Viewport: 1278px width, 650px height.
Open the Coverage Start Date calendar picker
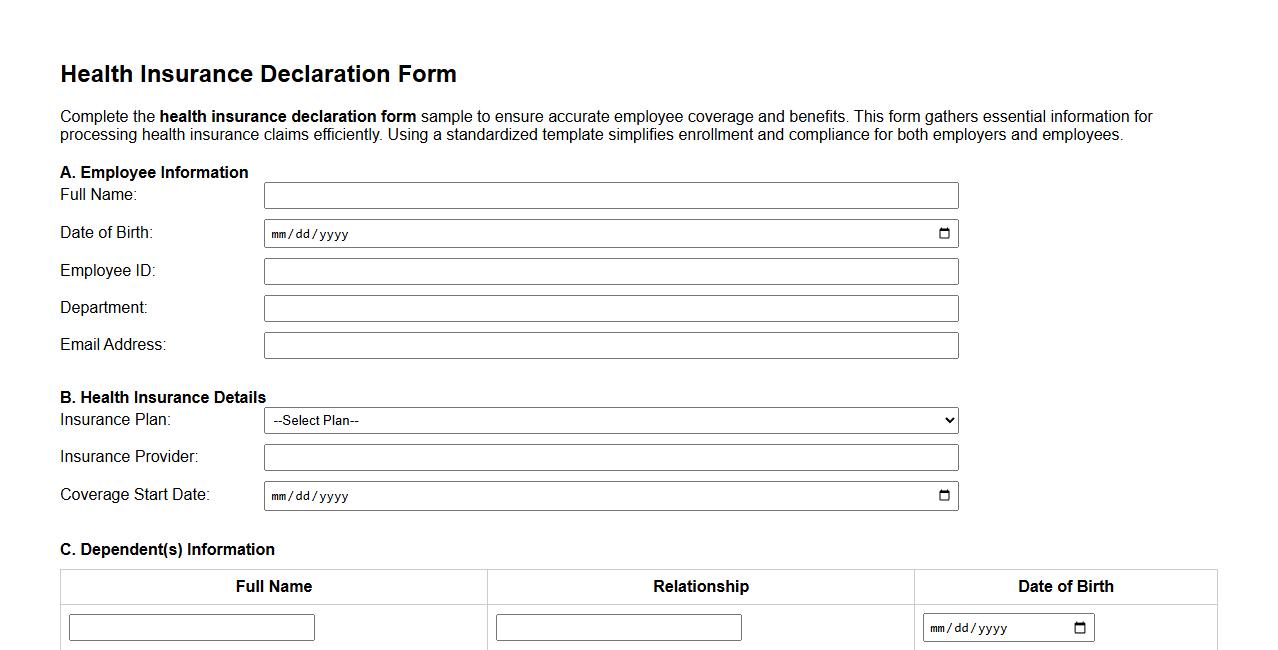(x=943, y=495)
